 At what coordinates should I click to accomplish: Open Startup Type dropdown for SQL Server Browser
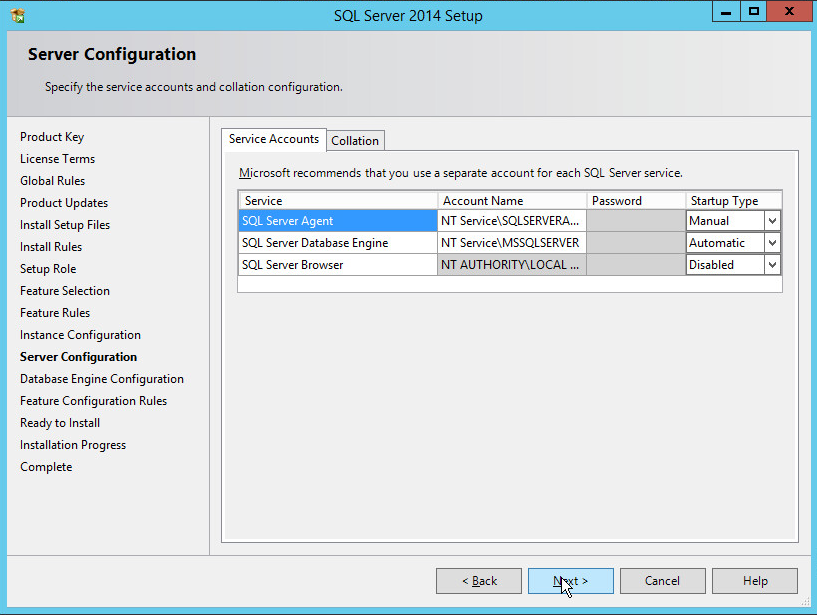771,265
